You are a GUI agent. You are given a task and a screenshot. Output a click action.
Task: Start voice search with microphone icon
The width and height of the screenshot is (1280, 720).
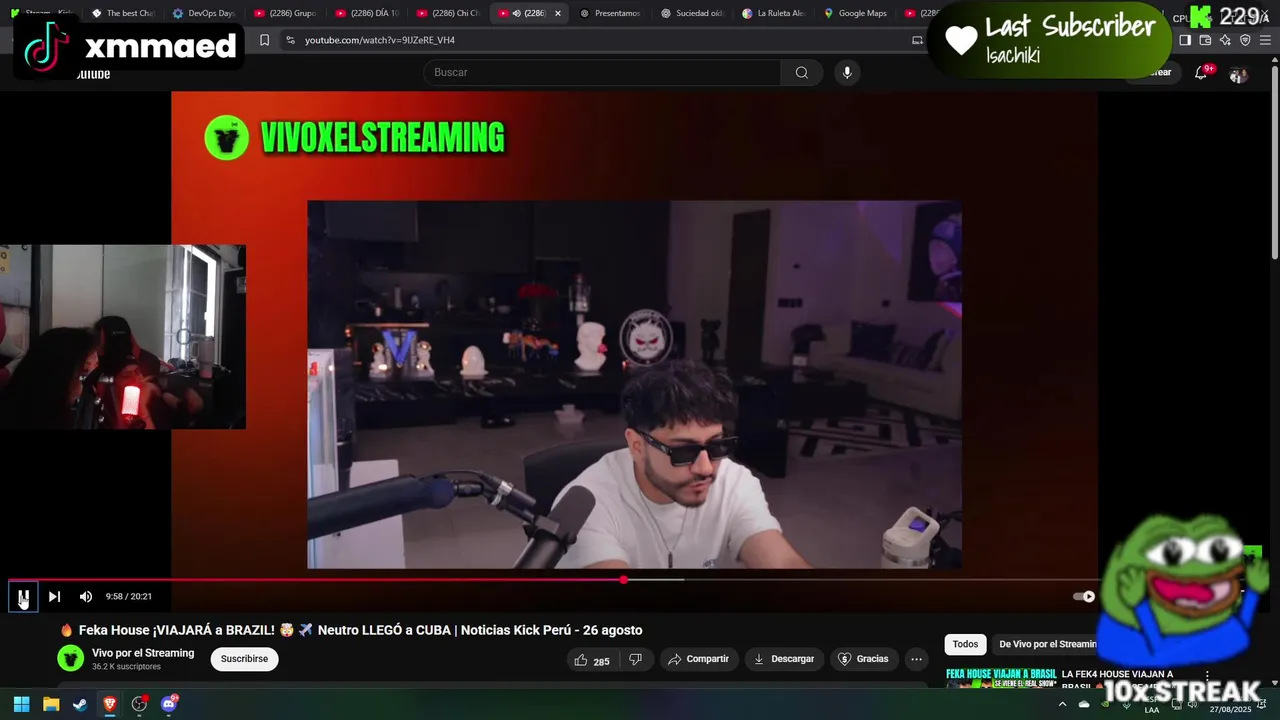point(847,72)
